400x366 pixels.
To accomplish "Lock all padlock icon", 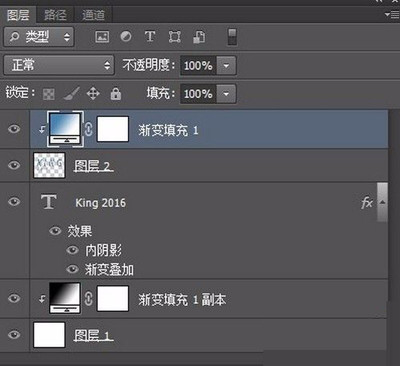I will [x=116, y=94].
